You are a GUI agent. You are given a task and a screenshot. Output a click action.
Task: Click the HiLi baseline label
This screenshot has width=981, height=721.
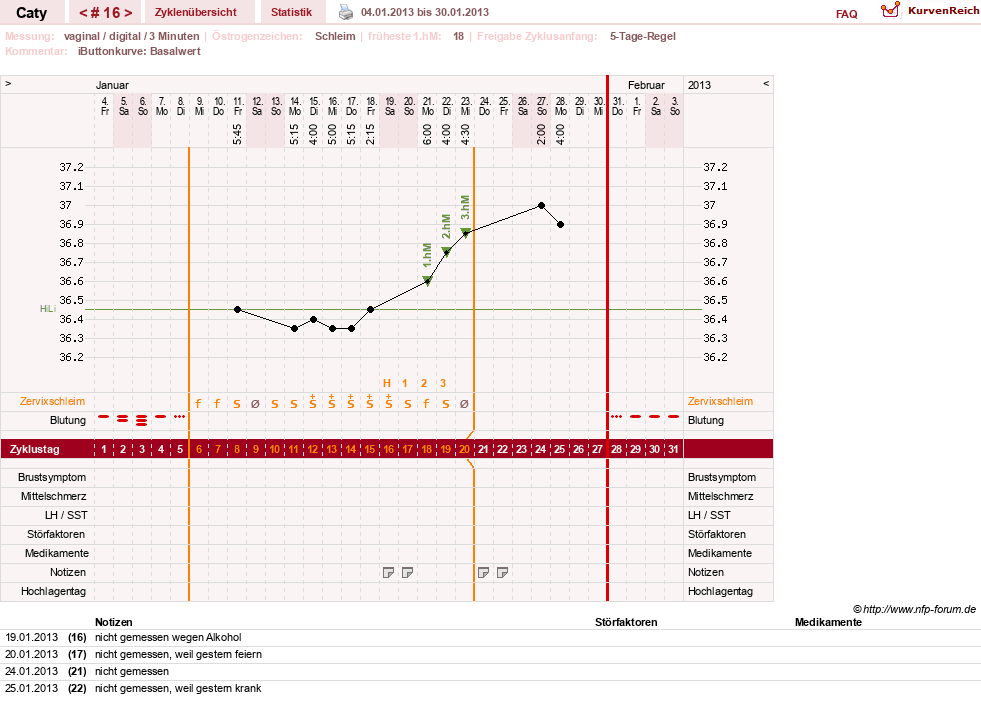pos(48,309)
